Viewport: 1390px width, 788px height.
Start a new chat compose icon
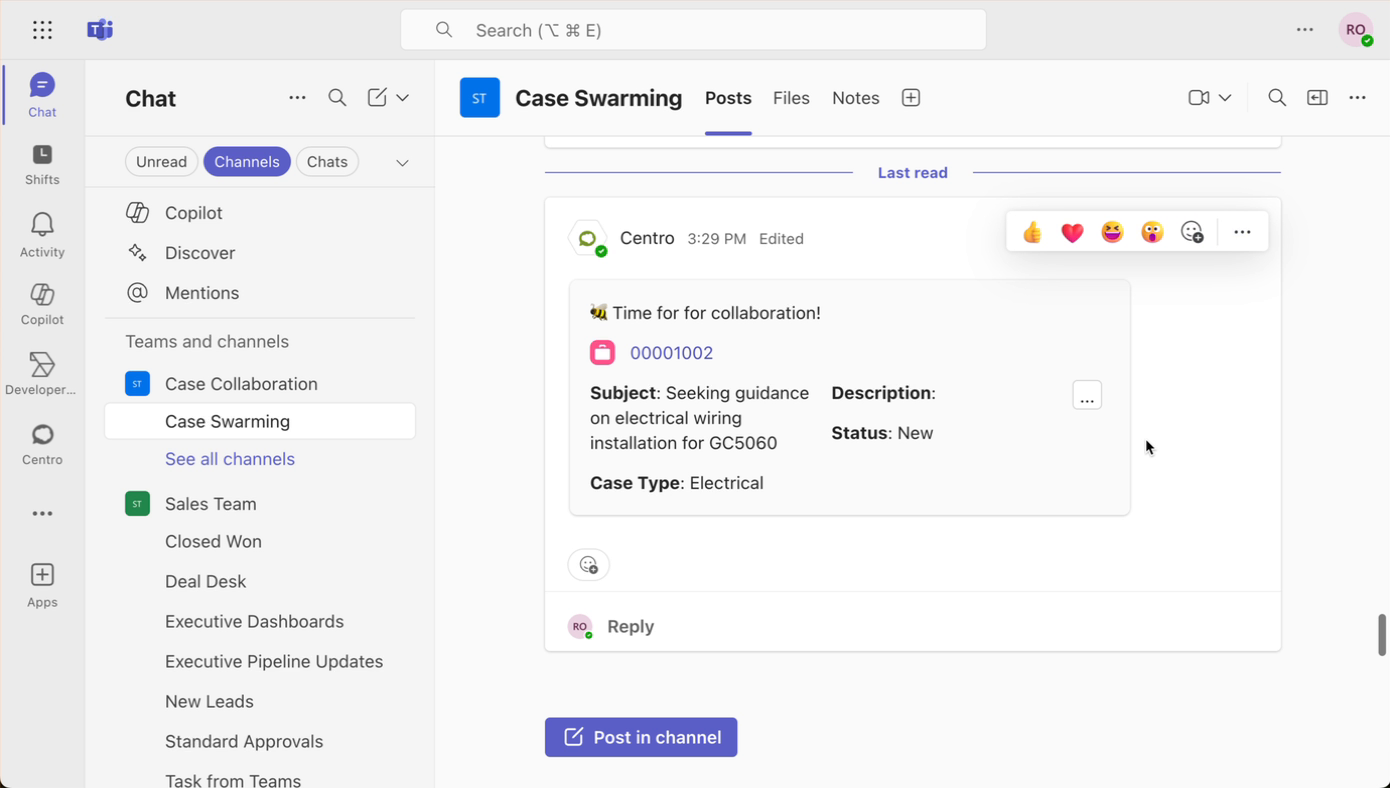377,98
